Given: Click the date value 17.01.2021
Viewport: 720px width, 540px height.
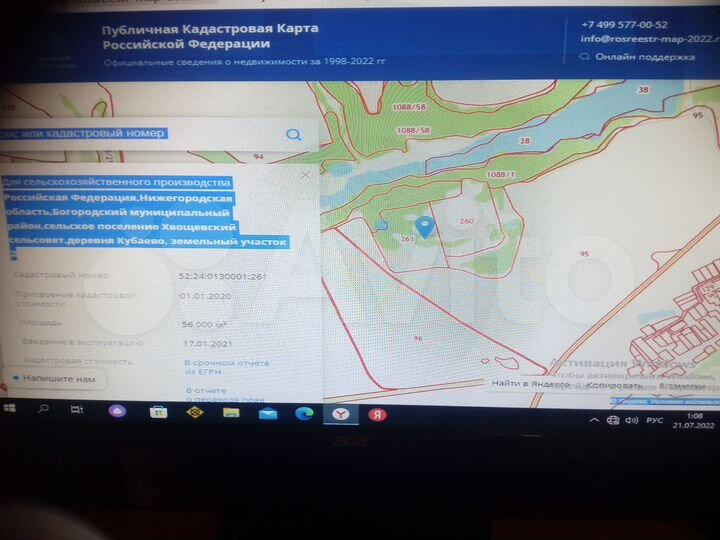Looking at the screenshot, I should (x=208, y=343).
